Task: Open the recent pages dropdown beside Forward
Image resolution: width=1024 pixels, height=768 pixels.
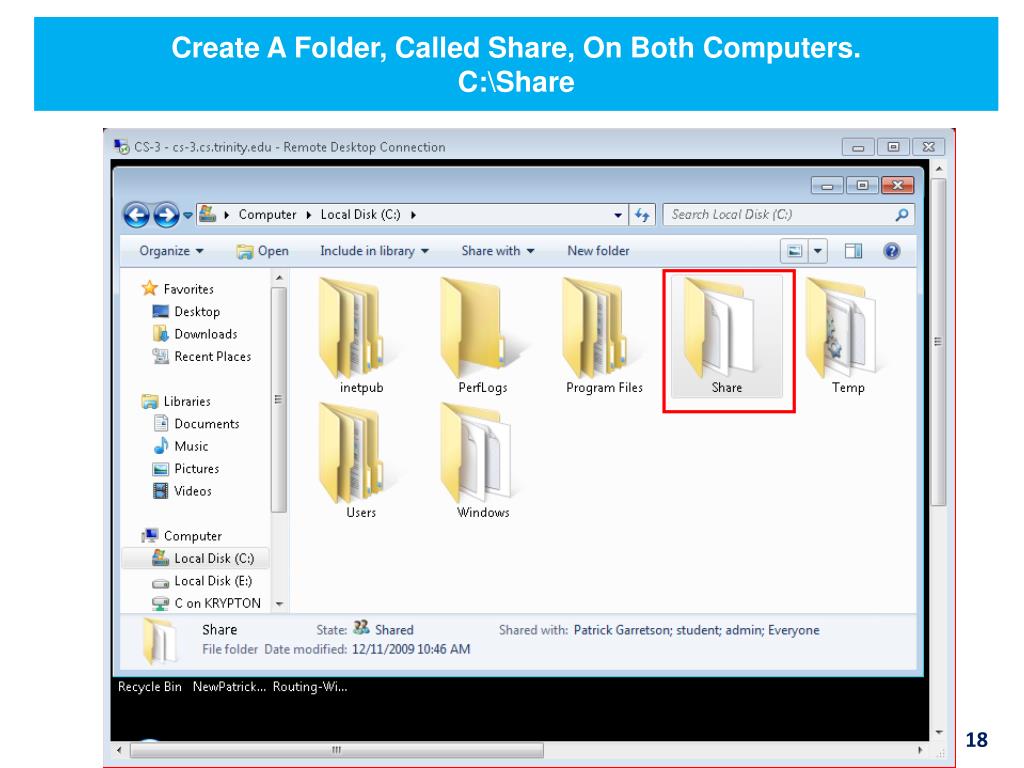Action: pos(187,215)
